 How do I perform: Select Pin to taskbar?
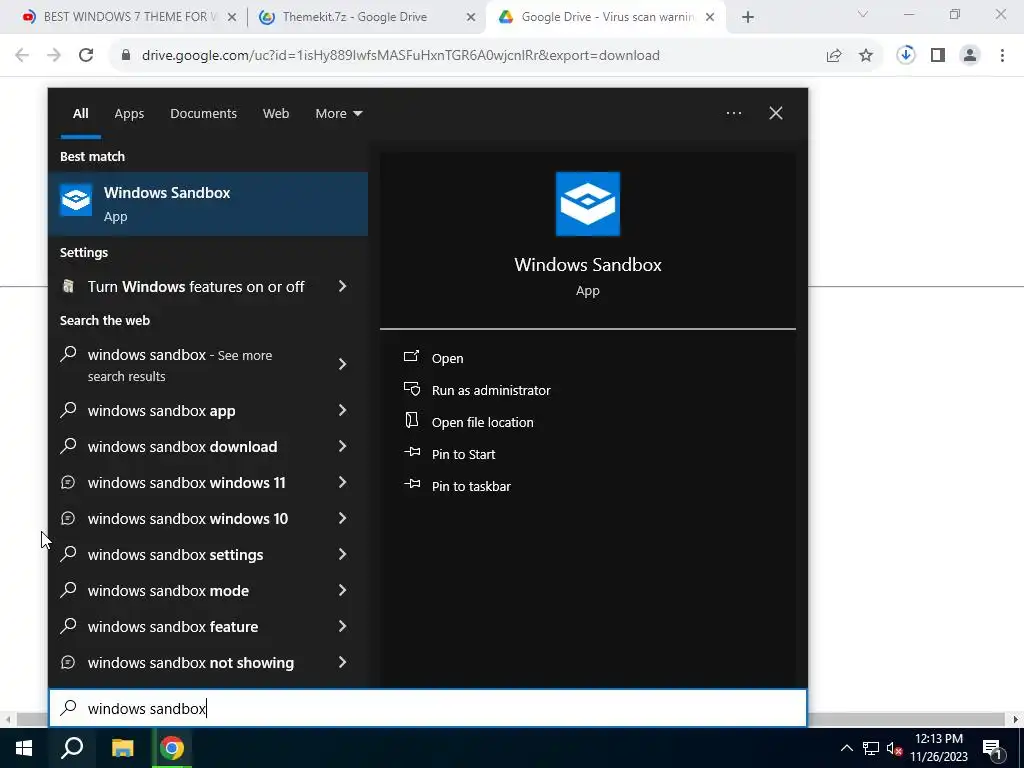[471, 486]
